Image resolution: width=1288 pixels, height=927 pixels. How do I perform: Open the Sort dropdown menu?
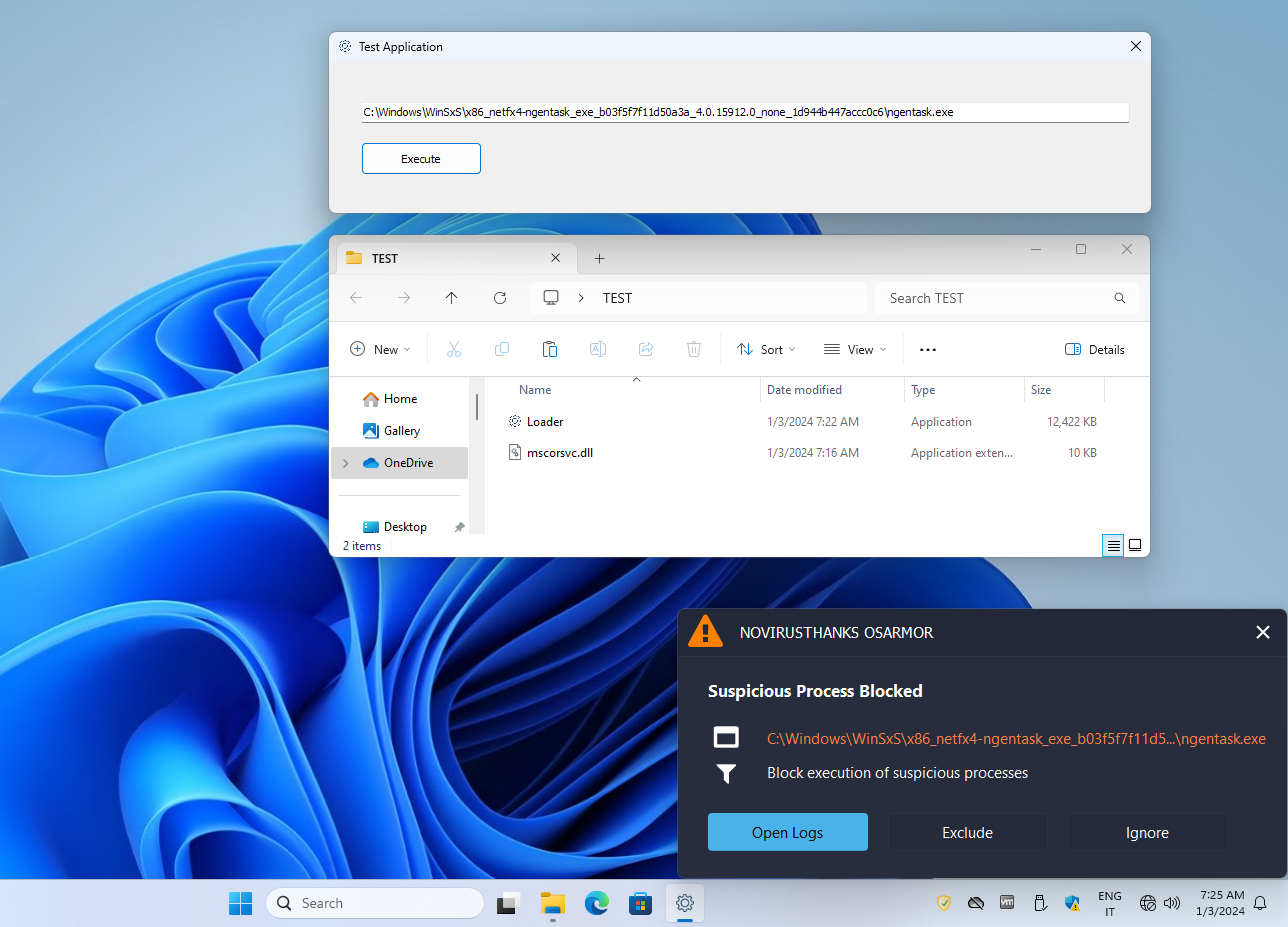766,349
